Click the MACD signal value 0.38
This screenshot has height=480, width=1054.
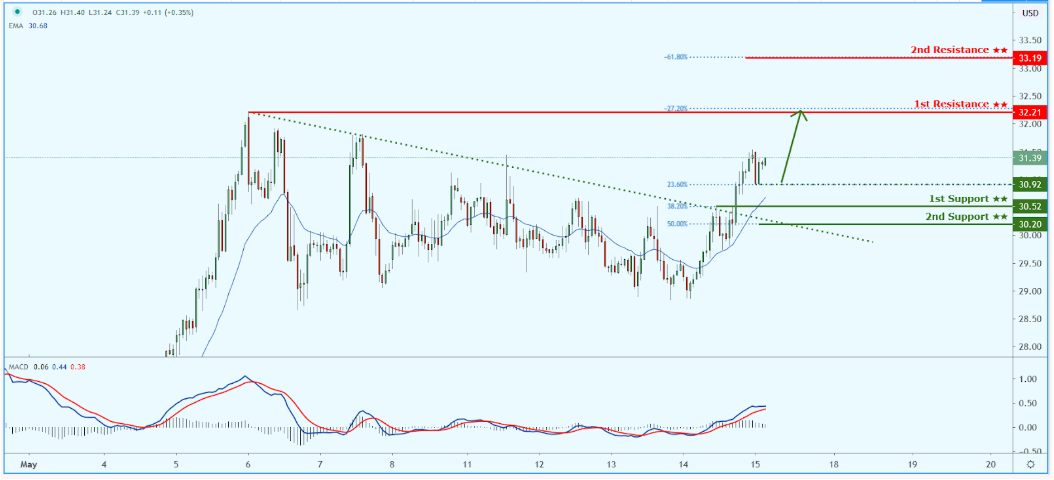77,367
